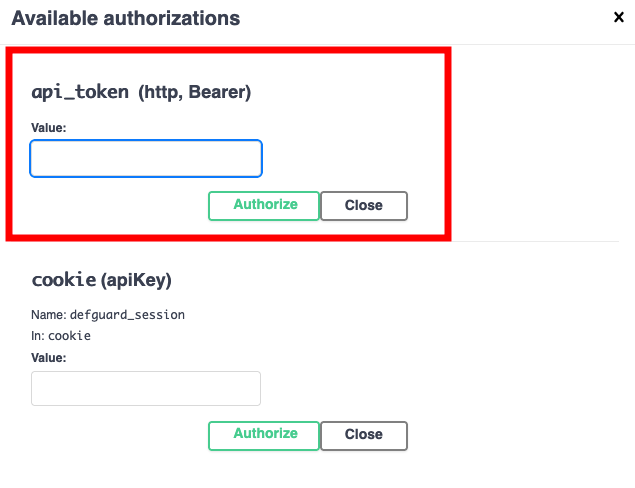The width and height of the screenshot is (635, 488).
Task: Click the Value label above cookie input
Action: pyautogui.click(x=49, y=357)
